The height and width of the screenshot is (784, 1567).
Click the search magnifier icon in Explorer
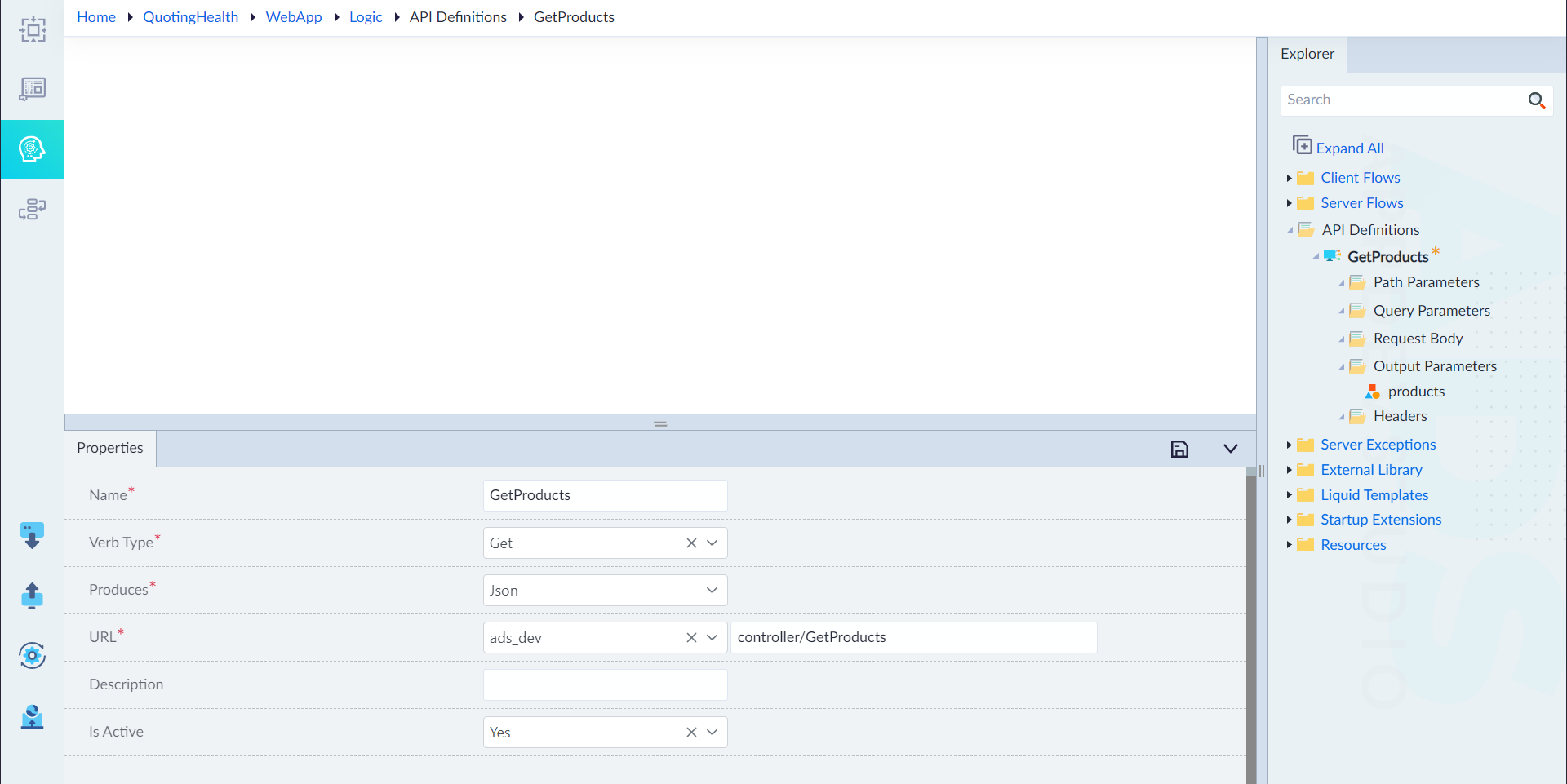(x=1536, y=100)
